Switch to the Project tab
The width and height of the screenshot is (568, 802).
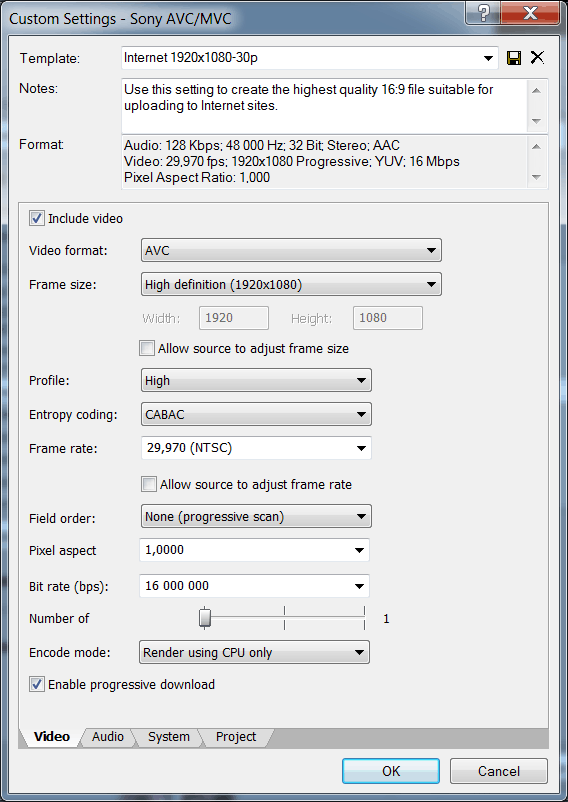coord(236,737)
